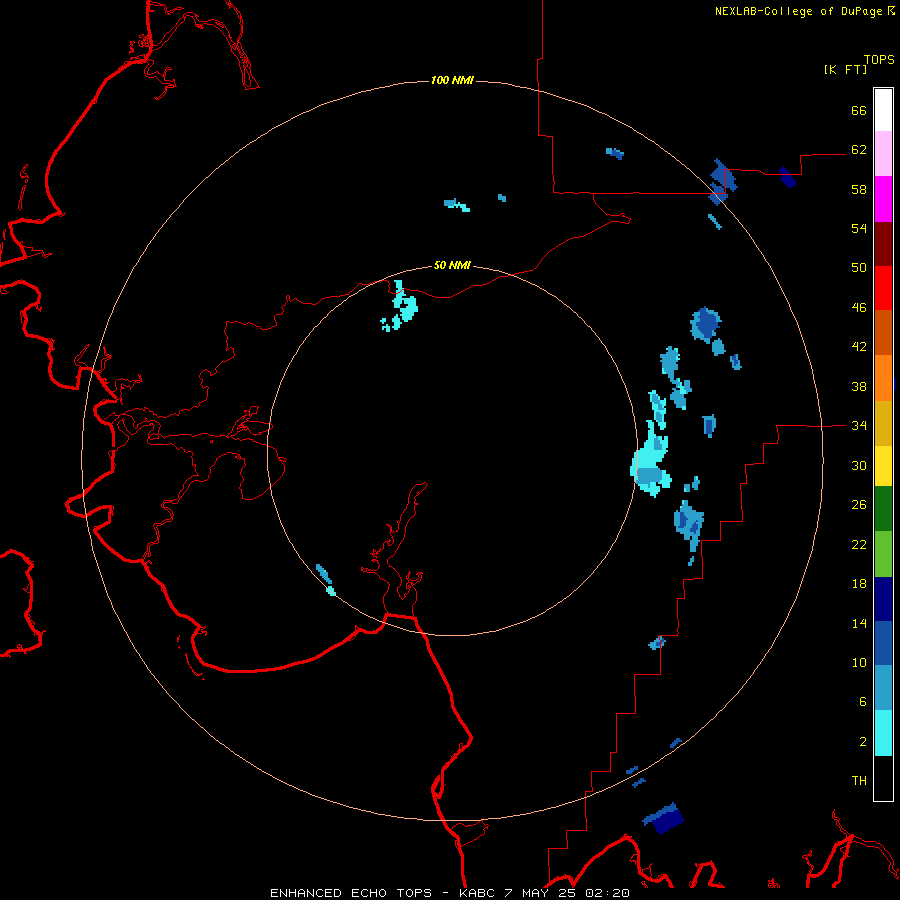Select the light green legend swatch

(x=883, y=554)
